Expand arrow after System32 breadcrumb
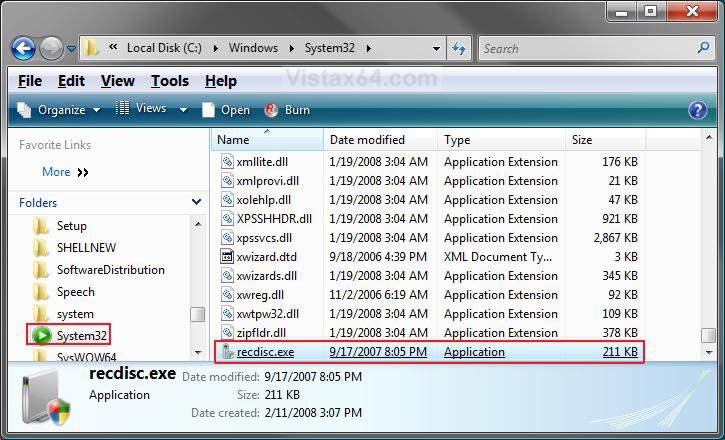The height and width of the screenshot is (440, 725). pos(369,48)
